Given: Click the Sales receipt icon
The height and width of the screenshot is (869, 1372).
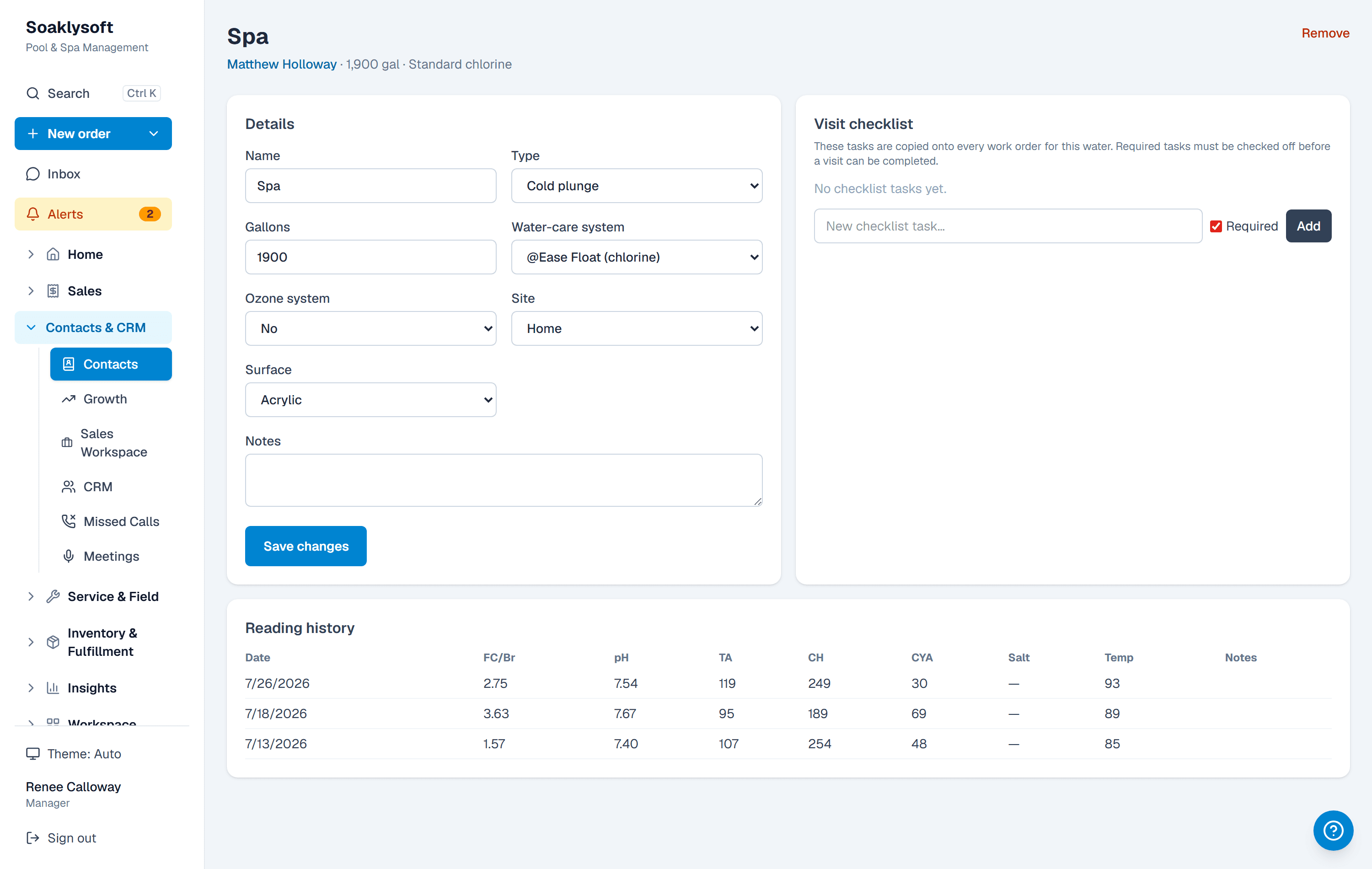Looking at the screenshot, I should pos(53,290).
